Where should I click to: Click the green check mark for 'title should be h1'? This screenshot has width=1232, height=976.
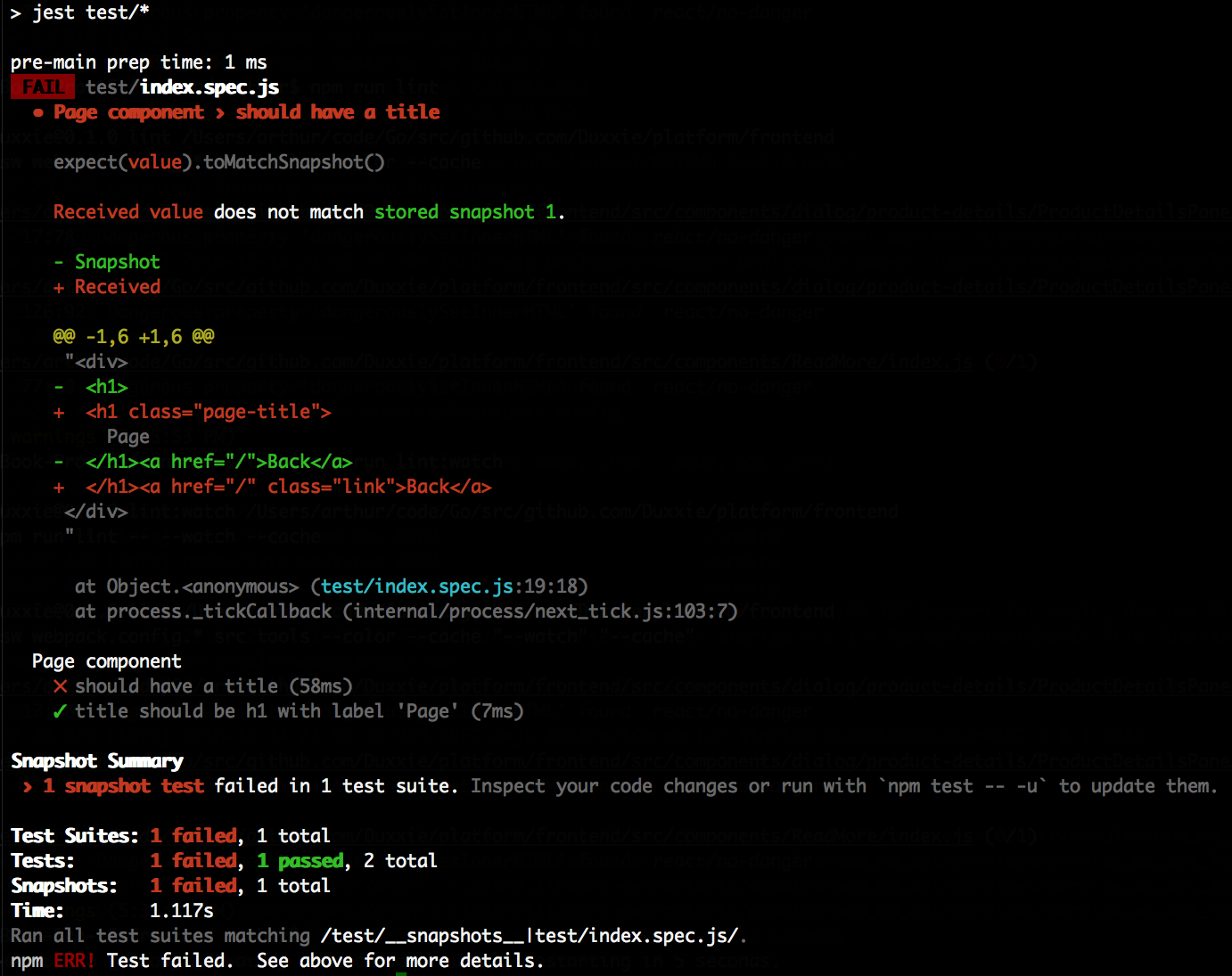coord(60,711)
